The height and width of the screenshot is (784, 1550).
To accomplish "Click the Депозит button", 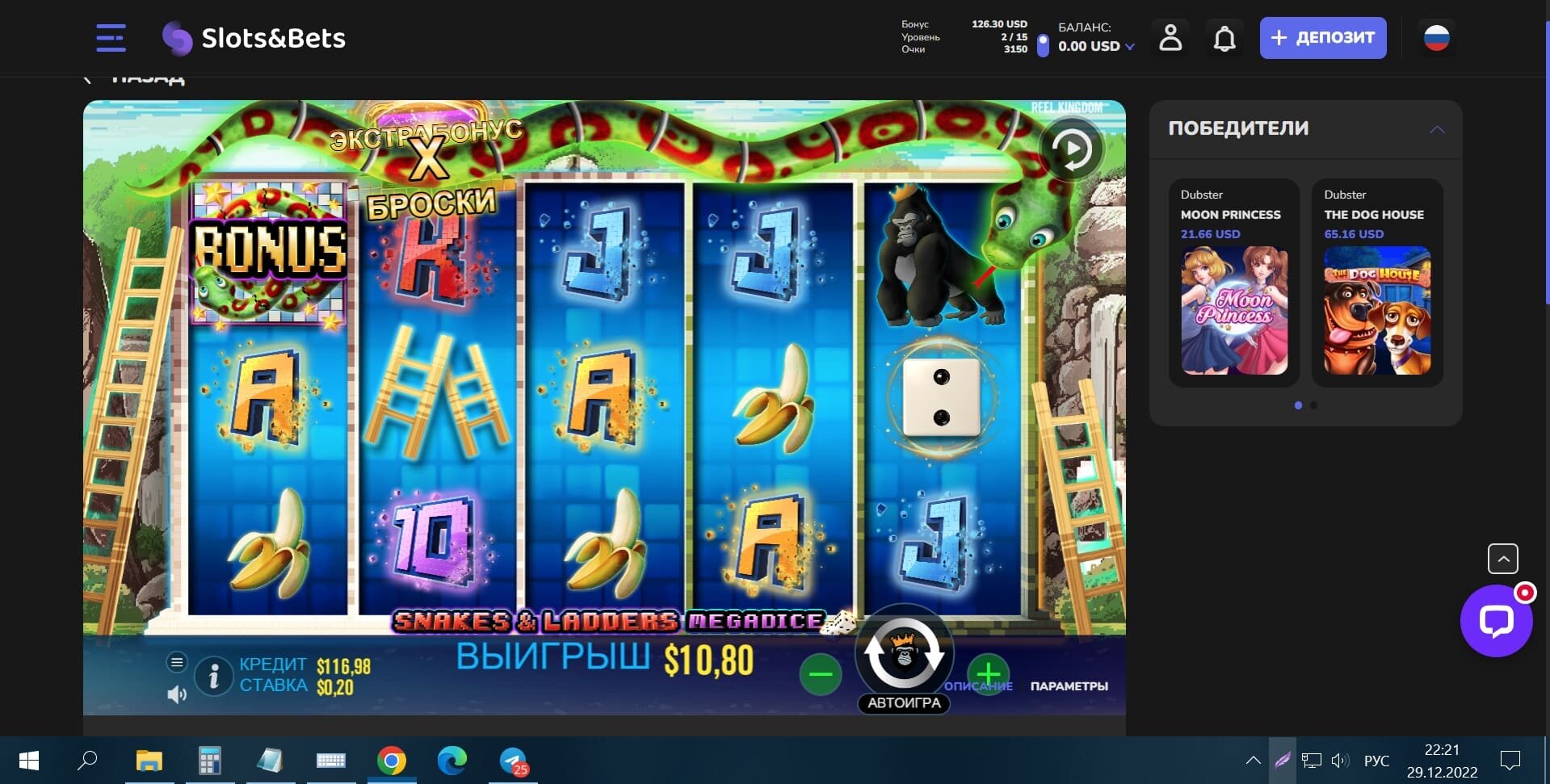I will click(1323, 38).
